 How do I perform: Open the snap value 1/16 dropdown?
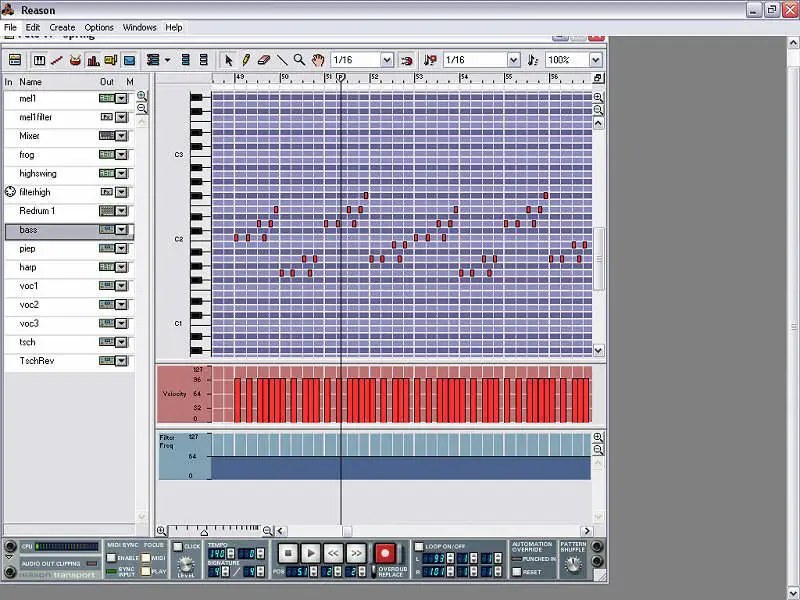387,60
